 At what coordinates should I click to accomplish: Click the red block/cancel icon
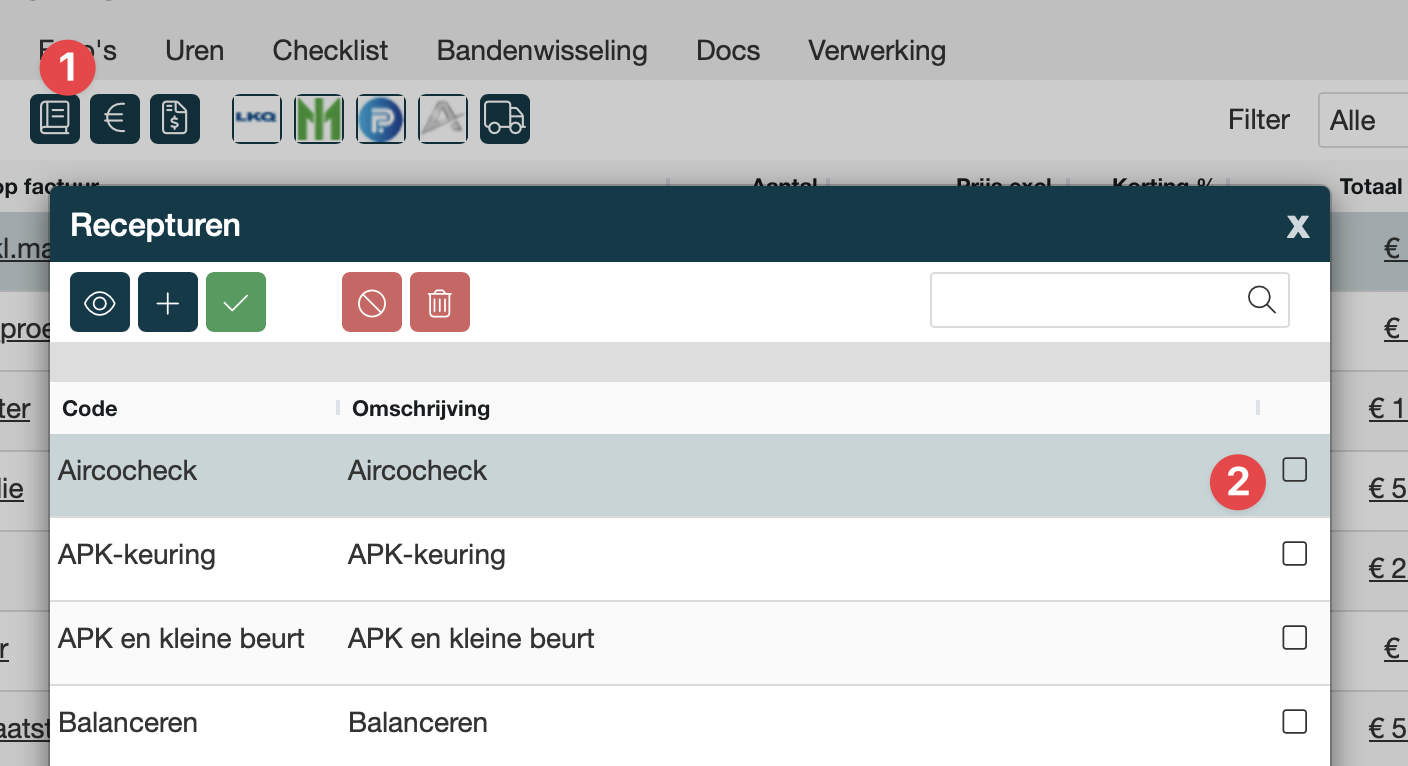[x=372, y=302]
